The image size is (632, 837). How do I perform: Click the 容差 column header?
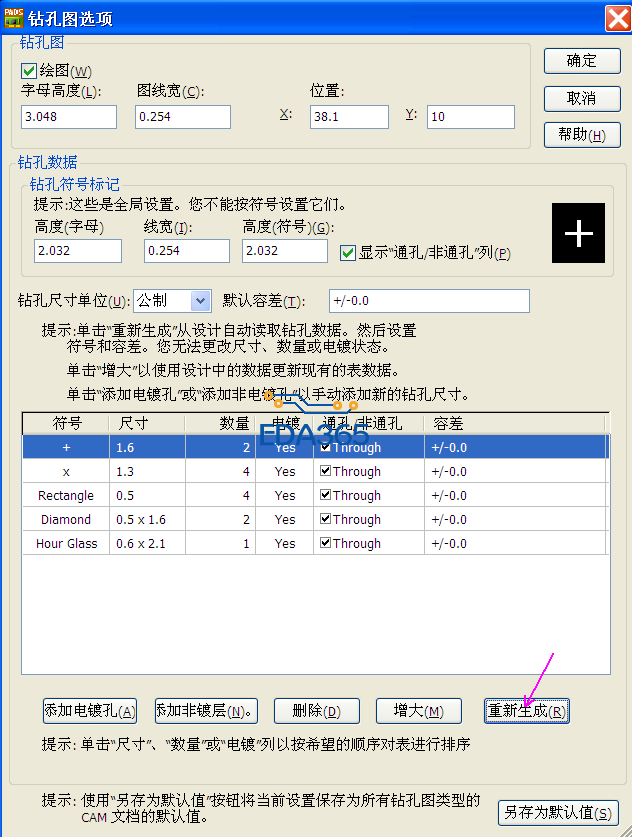(x=515, y=424)
